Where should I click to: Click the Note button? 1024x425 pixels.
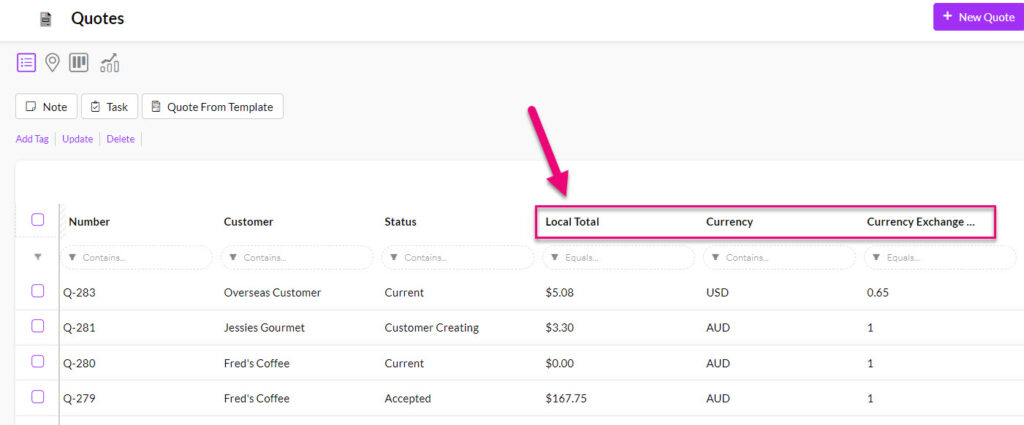pyautogui.click(x=46, y=107)
